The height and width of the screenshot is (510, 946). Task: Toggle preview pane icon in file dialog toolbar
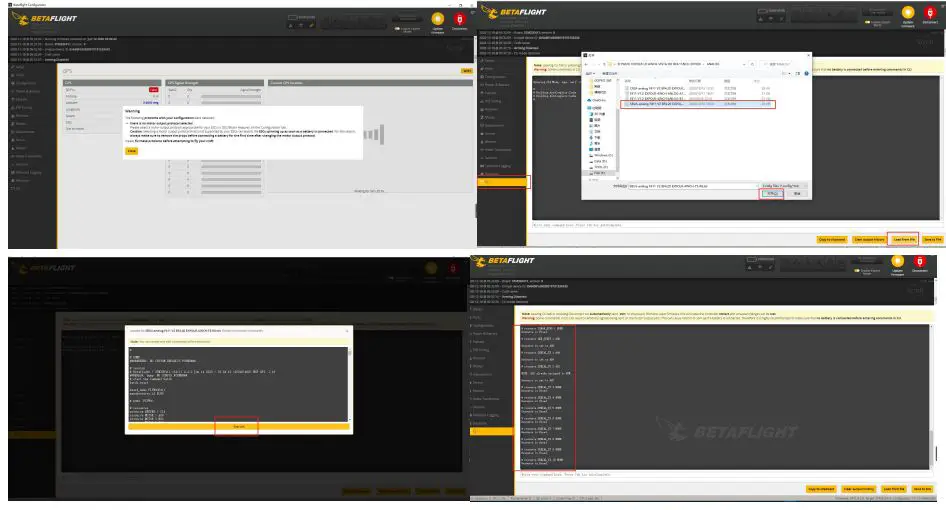[x=798, y=74]
